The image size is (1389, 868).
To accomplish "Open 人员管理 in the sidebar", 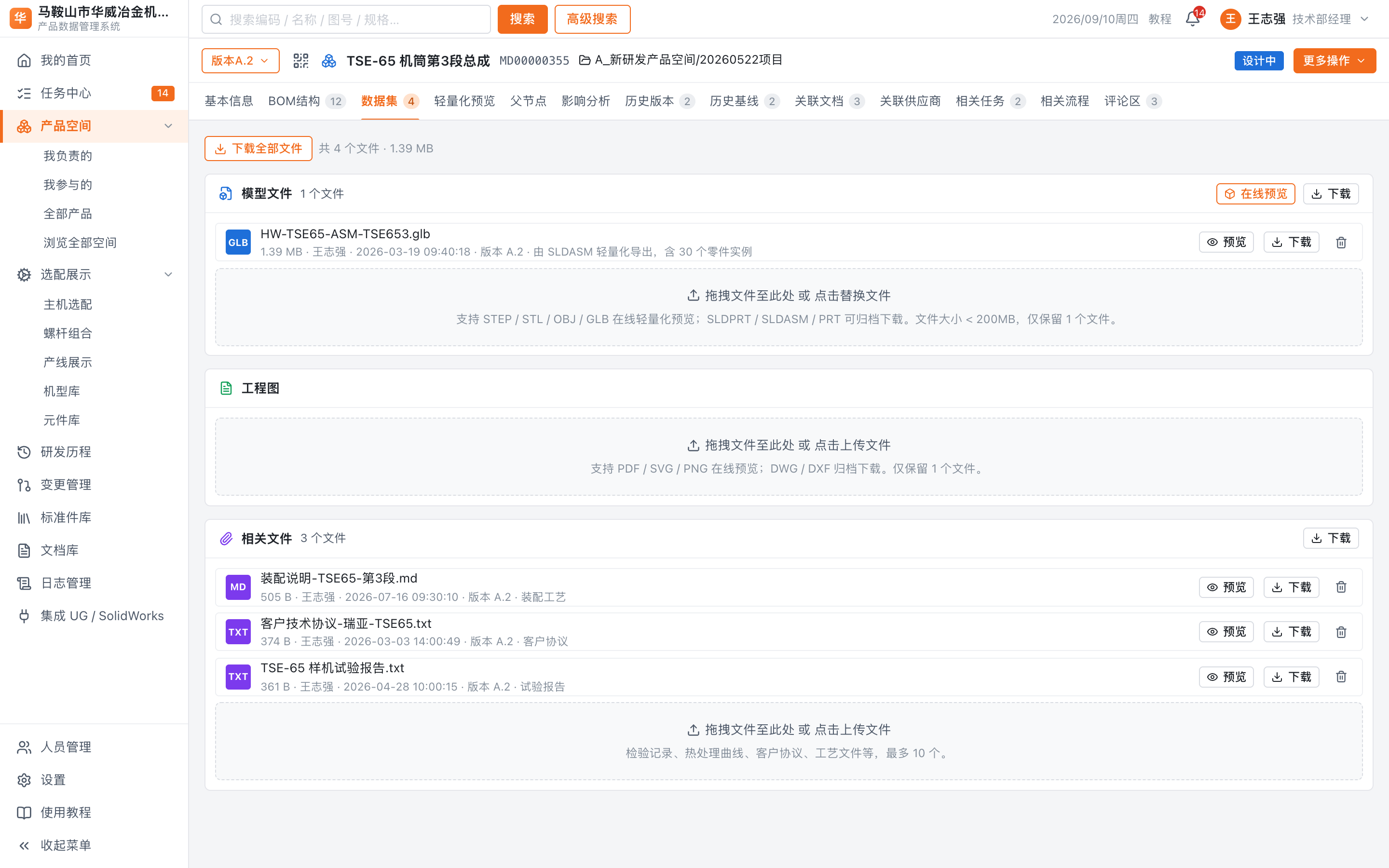I will click(94, 747).
